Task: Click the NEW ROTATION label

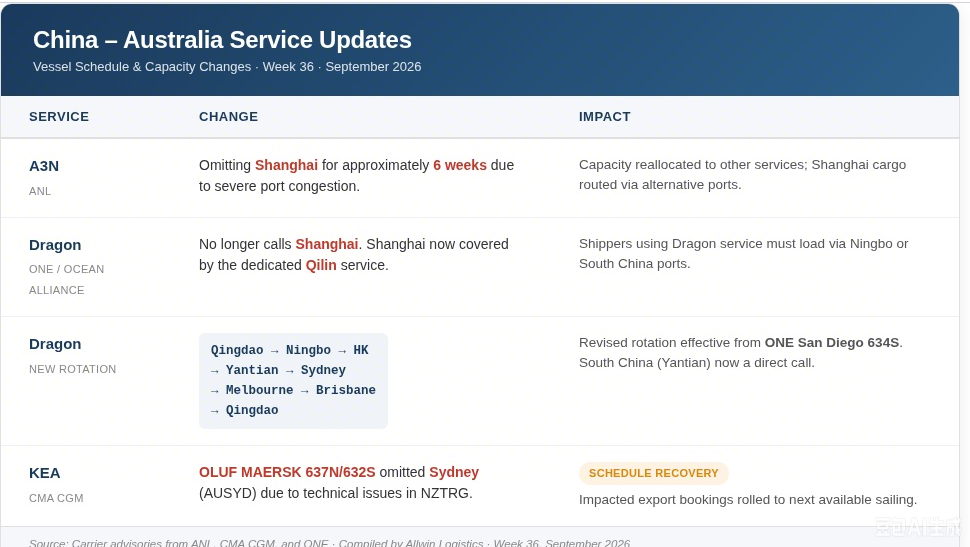Action: [72, 369]
